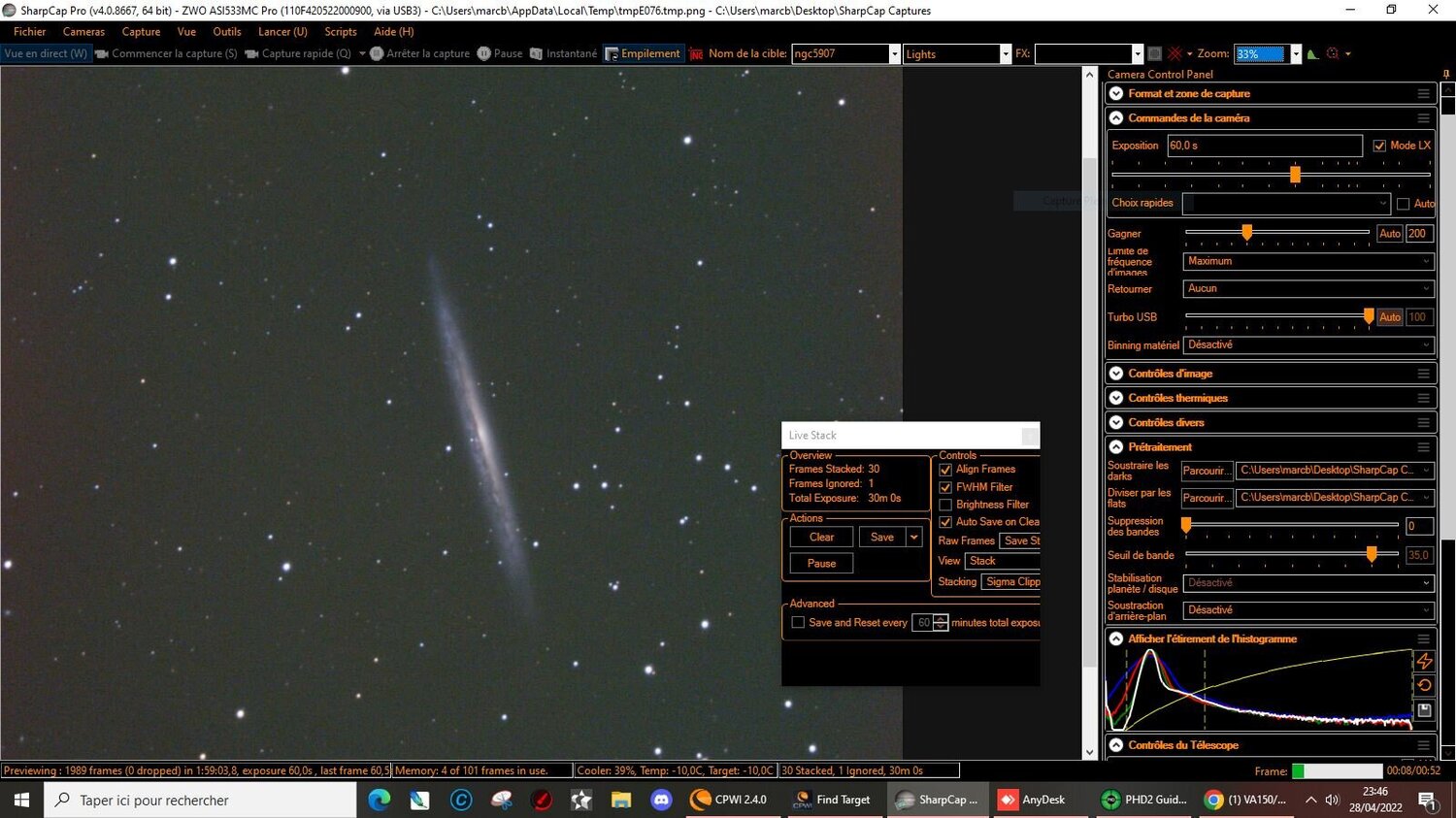Expand the Contrôles d'image section
Image resolution: width=1456 pixels, height=818 pixels.
(1115, 373)
